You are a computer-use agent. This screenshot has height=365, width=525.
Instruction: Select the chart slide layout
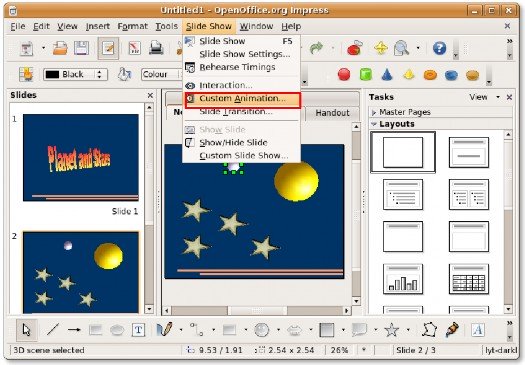pyautogui.click(x=403, y=279)
